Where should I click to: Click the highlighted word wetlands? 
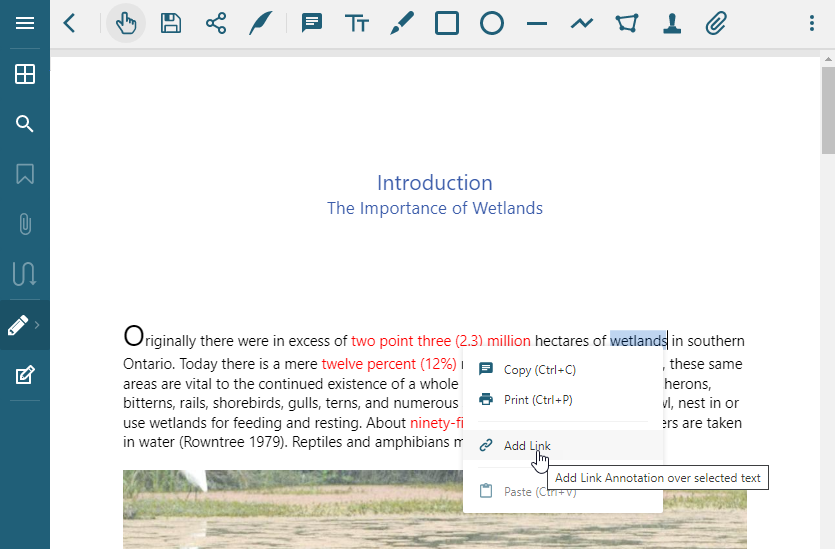pos(638,340)
